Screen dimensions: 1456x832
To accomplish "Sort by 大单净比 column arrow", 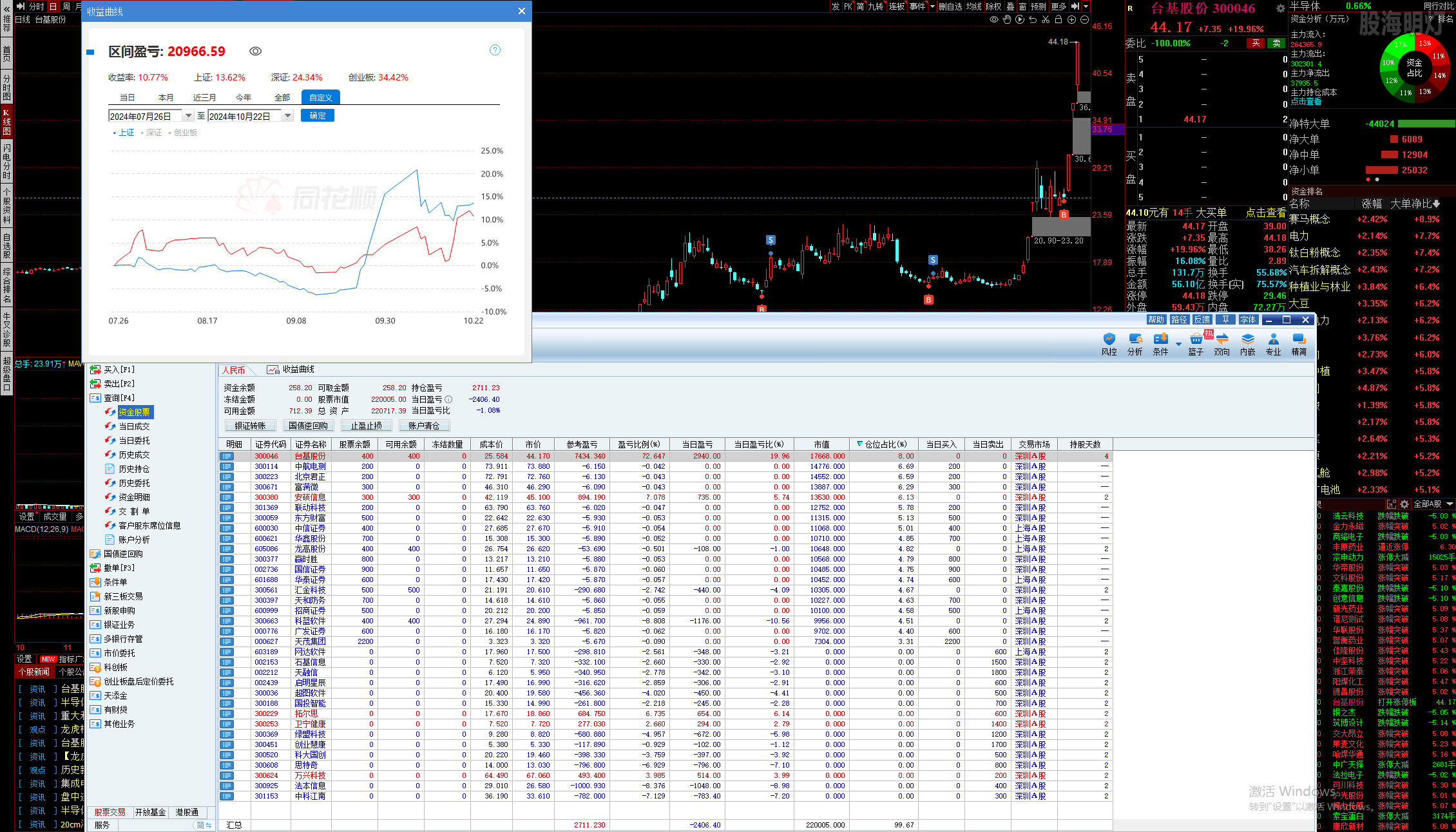I will pos(1437,204).
